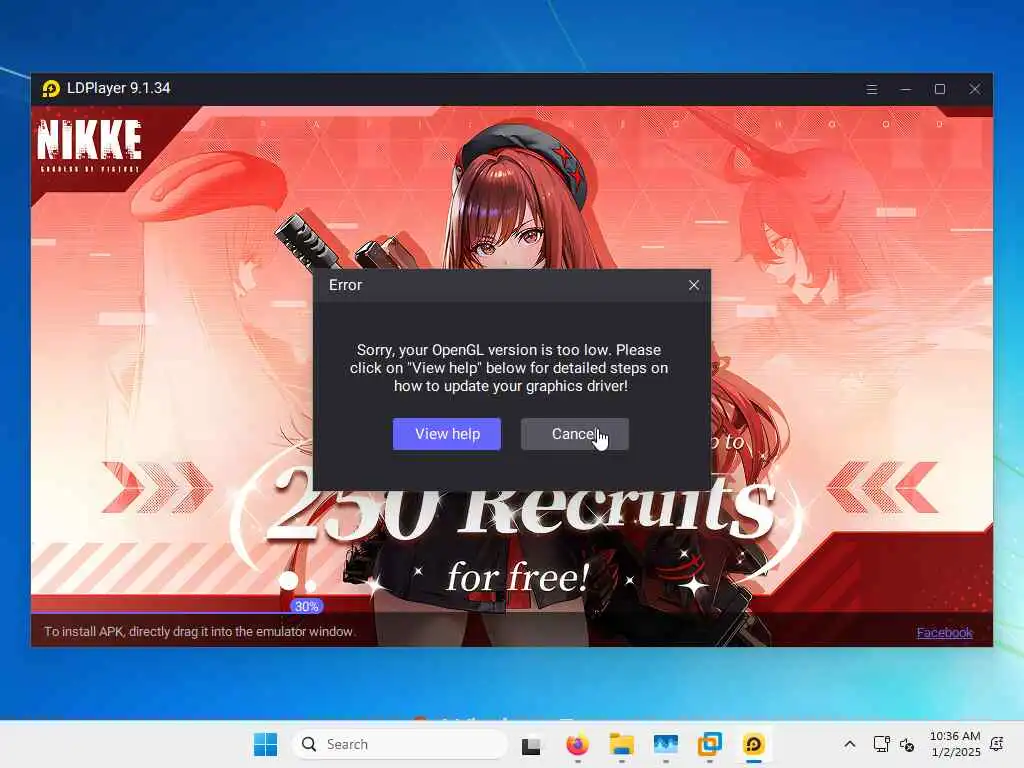Image resolution: width=1024 pixels, height=768 pixels.
Task: Click the OpenGL version error message text
Action: point(509,368)
